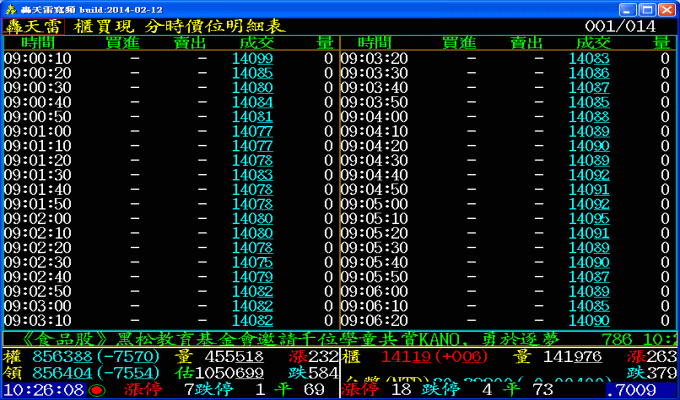
Task: Click the OTC volume value 141976
Action: [572, 357]
